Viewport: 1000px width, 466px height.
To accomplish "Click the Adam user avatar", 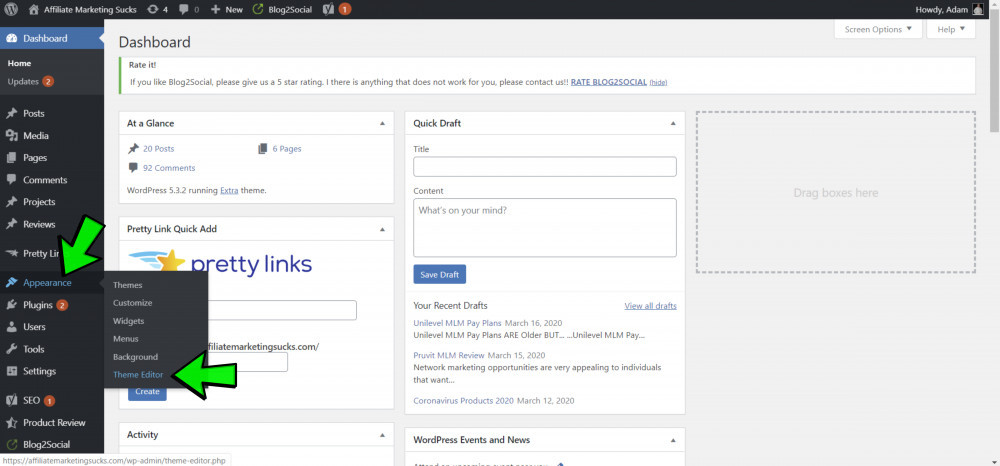I will (x=978, y=10).
